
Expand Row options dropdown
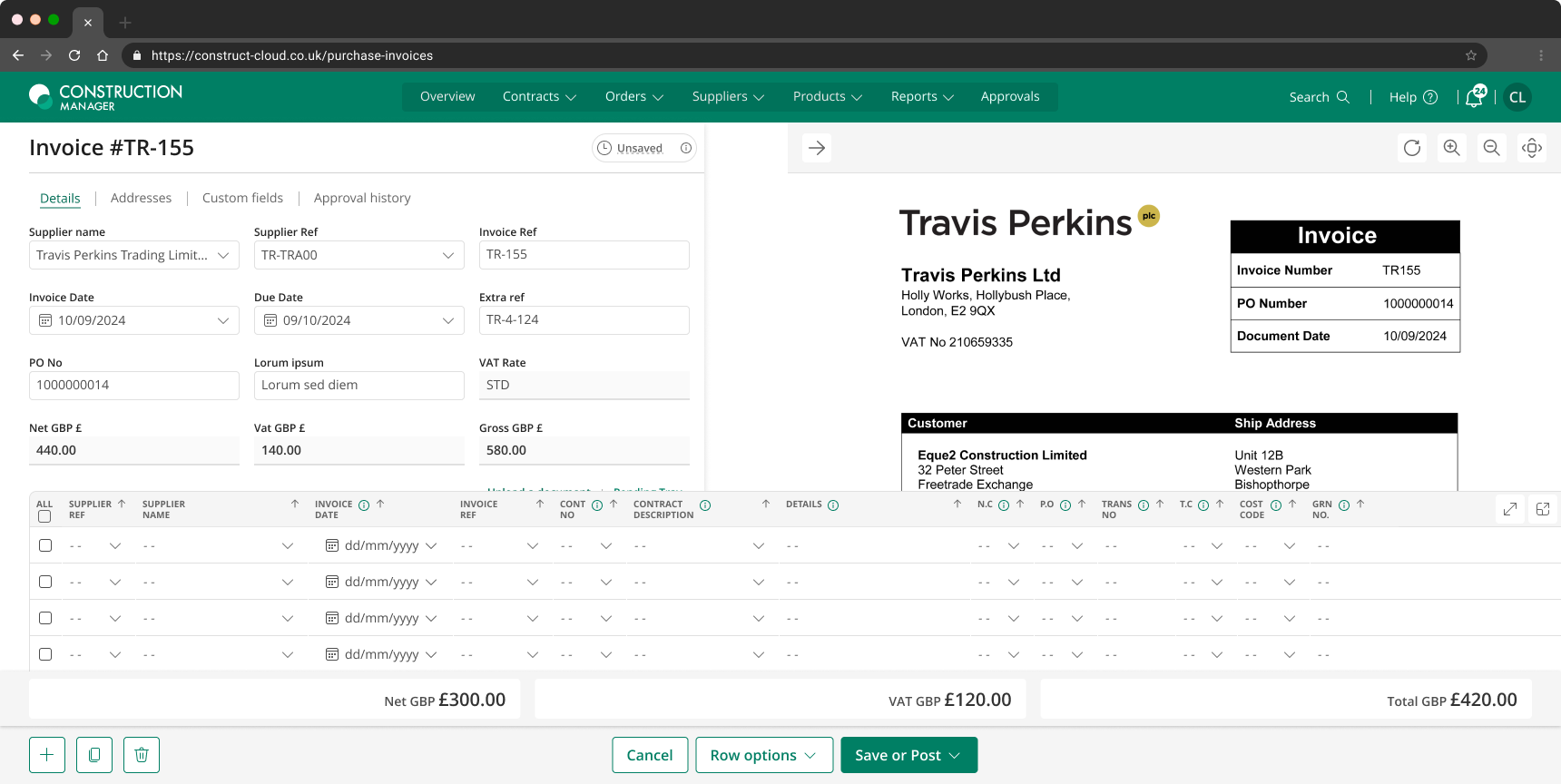click(764, 755)
